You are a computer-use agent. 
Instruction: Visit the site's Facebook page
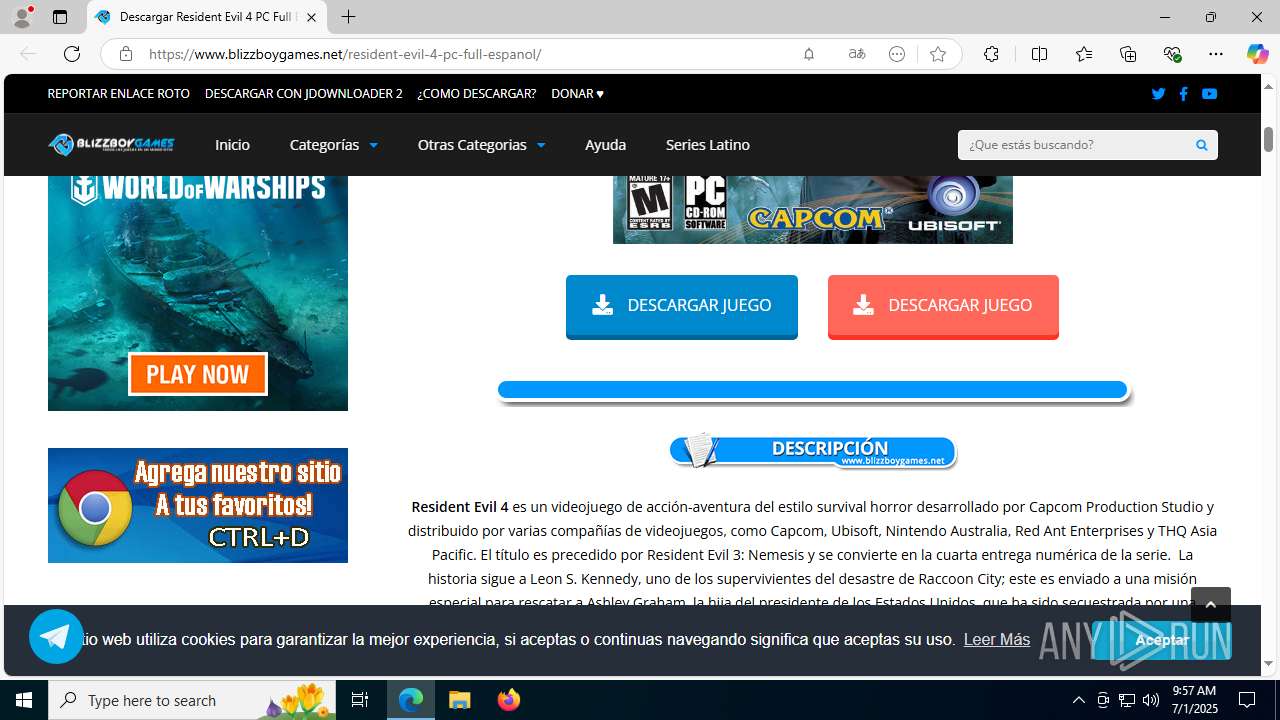[x=1183, y=94]
